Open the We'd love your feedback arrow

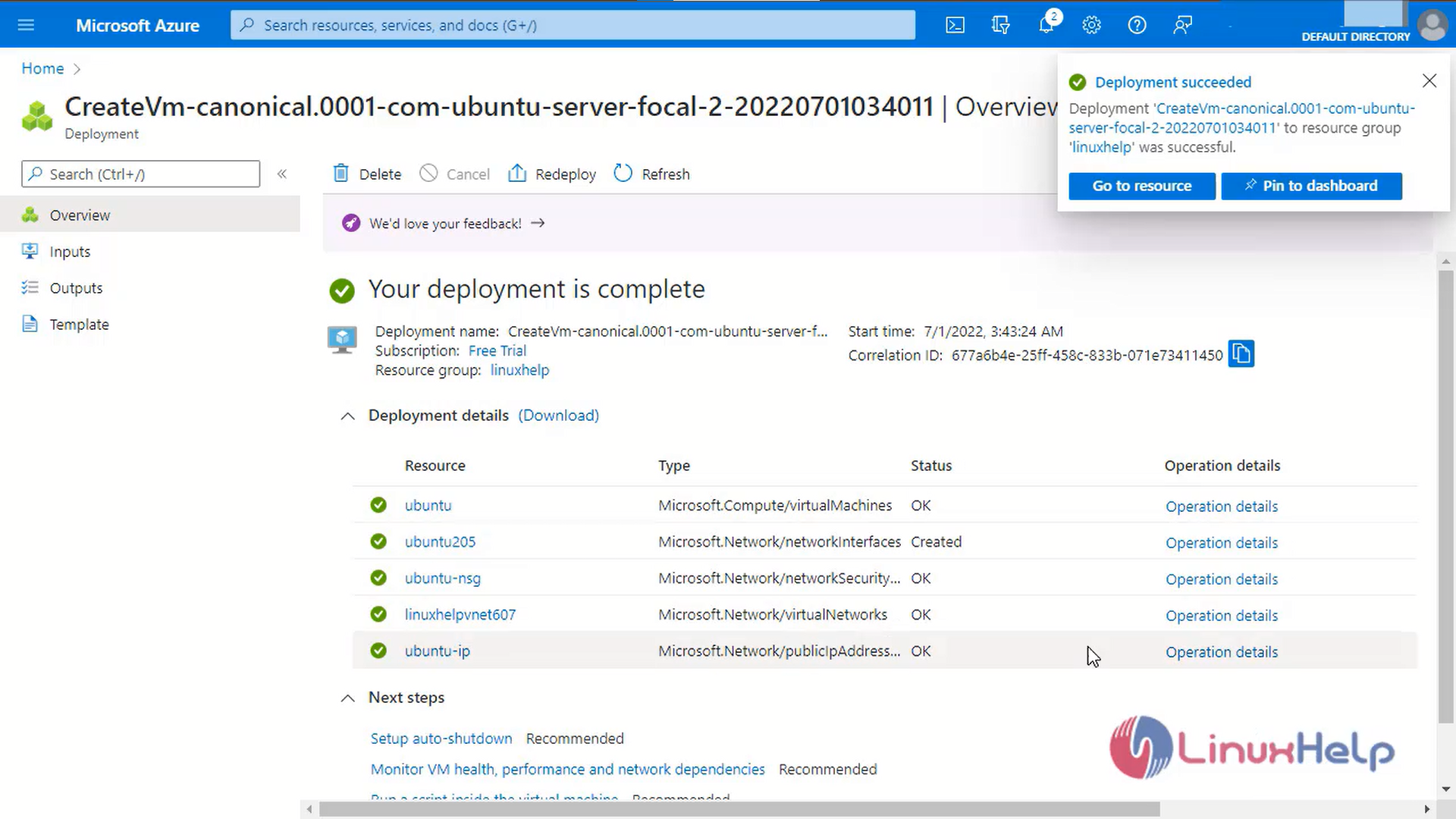coord(538,223)
